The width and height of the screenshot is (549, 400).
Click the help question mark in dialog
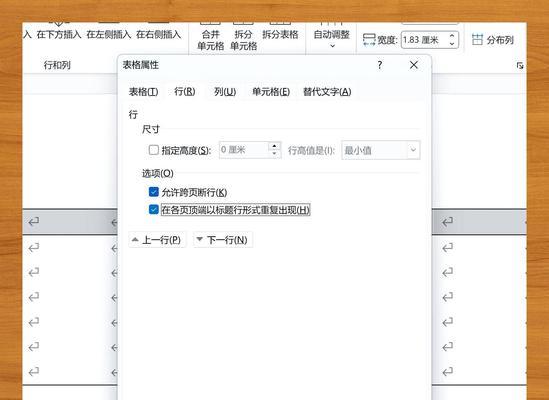[x=380, y=65]
